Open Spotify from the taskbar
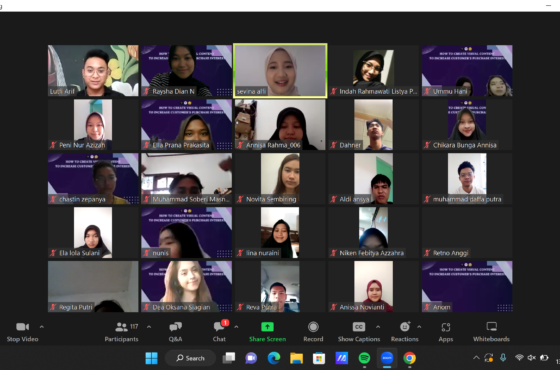The width and height of the screenshot is (560, 370). (364, 358)
